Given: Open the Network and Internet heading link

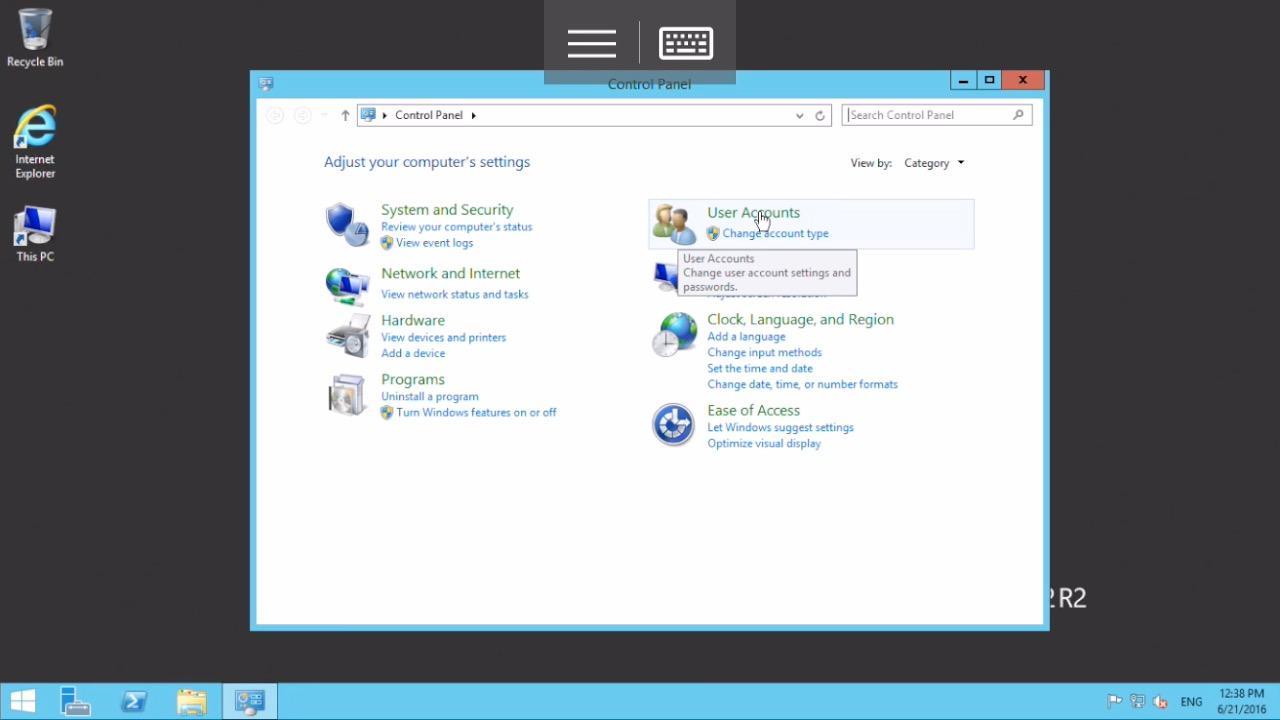Looking at the screenshot, I should click(x=450, y=273).
